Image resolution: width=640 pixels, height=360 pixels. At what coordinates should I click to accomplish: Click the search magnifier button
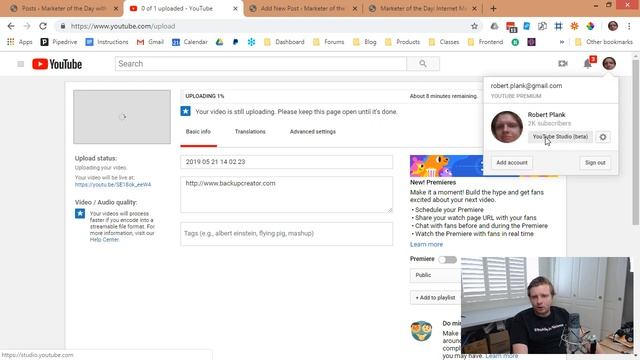pos(423,64)
